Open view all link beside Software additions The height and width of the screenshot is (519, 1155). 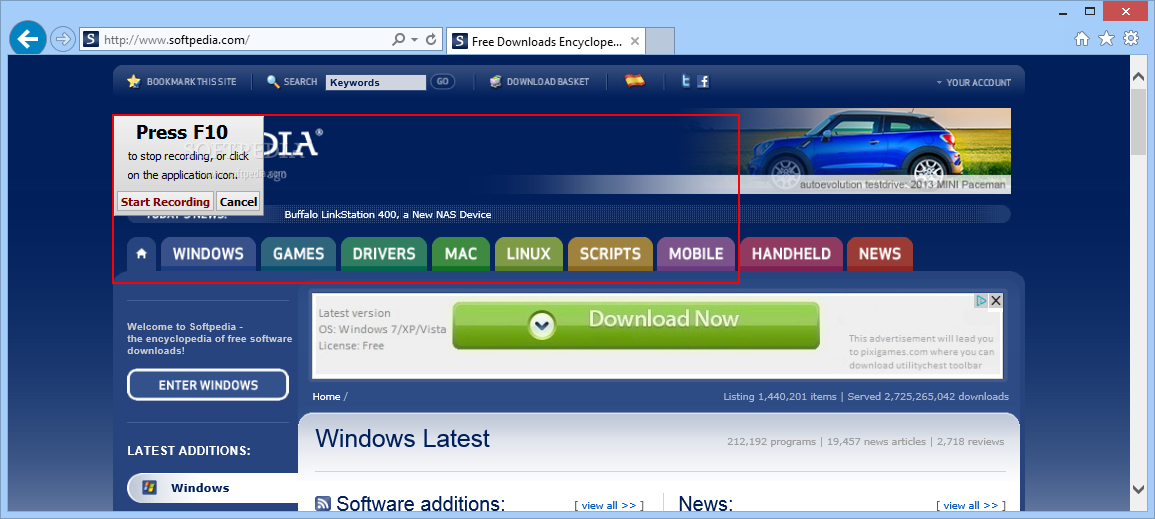609,505
